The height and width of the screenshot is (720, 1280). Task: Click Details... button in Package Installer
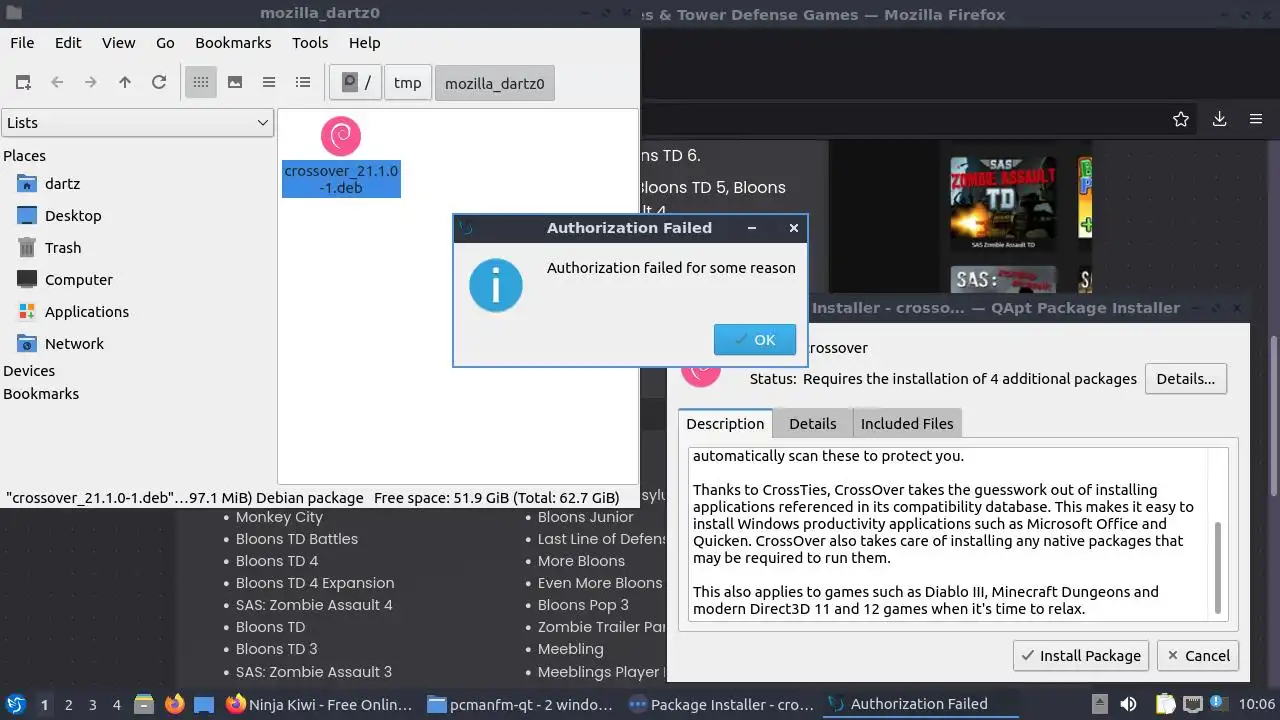pos(1185,378)
